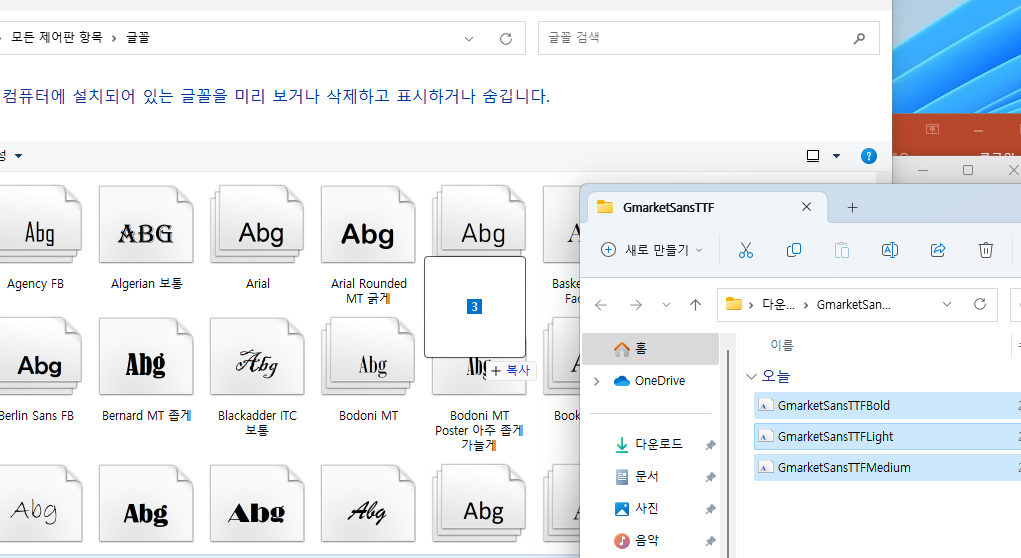Viewport: 1021px width, 558px height.
Task: Open recent locations chevron in Explorer
Action: tap(666, 305)
